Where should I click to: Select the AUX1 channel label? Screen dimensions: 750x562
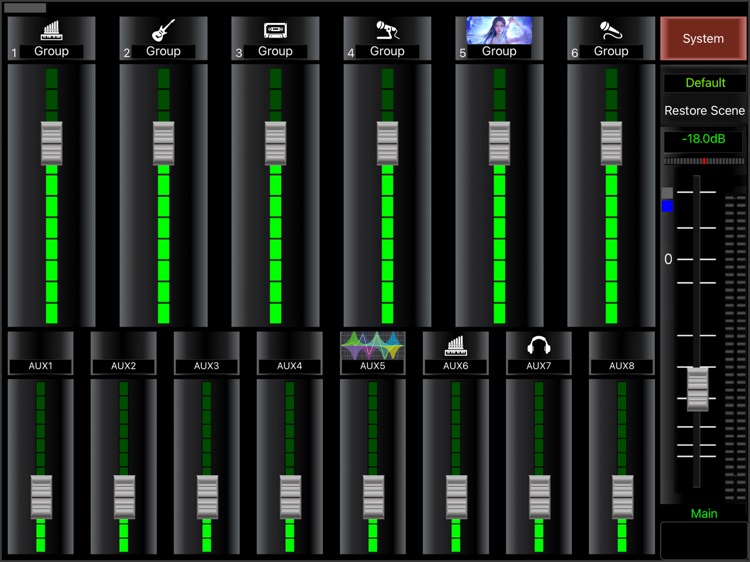(x=41, y=366)
